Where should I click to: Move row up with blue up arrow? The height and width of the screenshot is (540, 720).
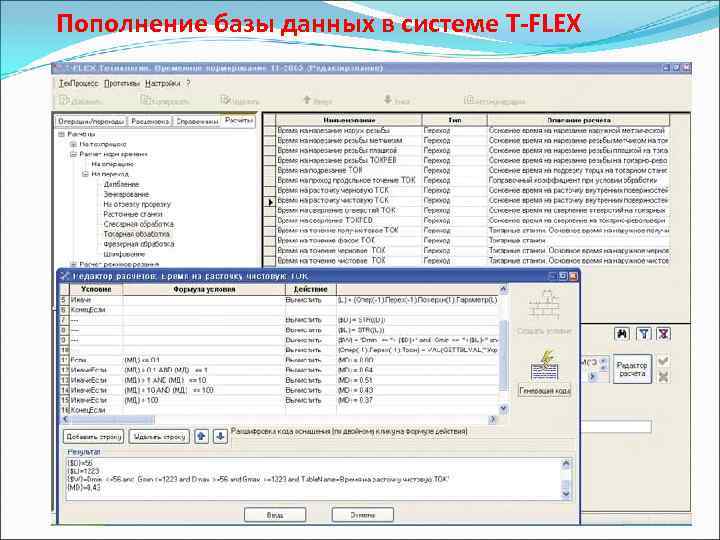(x=202, y=436)
